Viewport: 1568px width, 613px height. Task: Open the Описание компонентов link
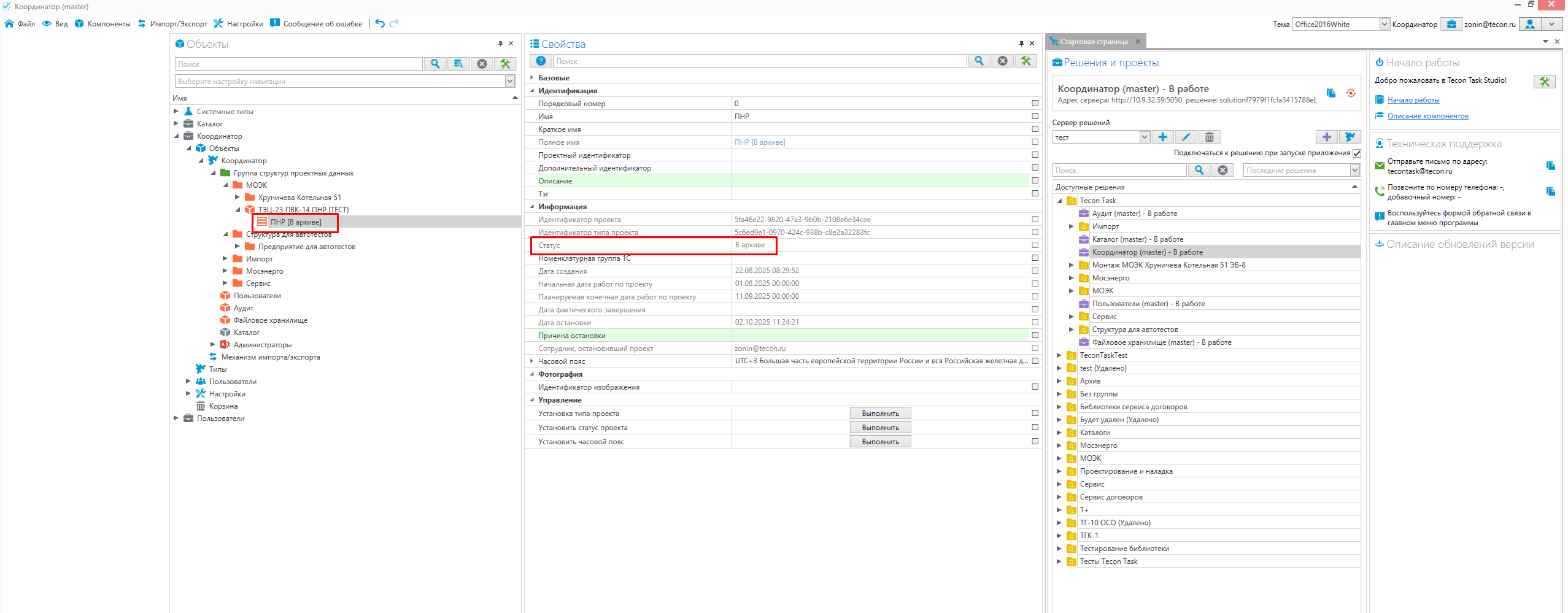point(1427,116)
